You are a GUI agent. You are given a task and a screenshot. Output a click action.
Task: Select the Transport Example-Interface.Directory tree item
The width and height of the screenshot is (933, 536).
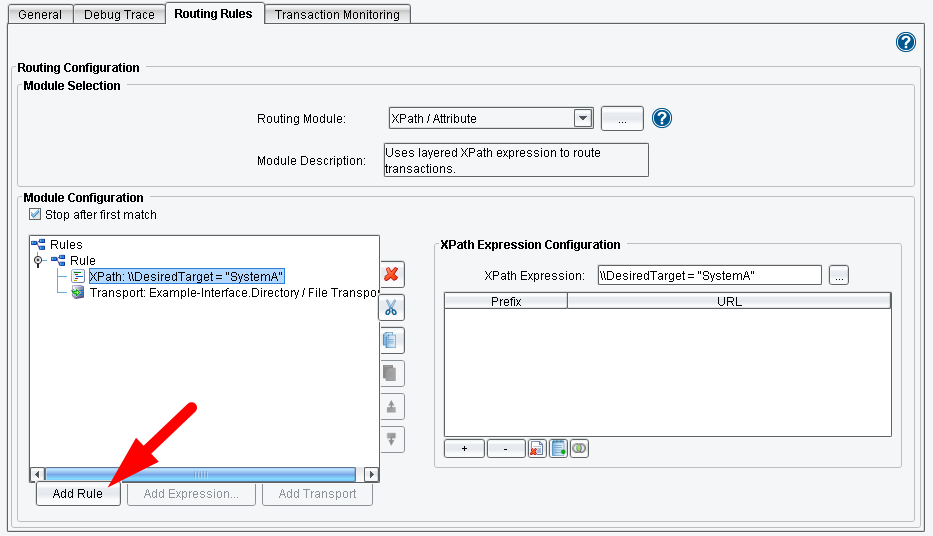click(x=232, y=293)
